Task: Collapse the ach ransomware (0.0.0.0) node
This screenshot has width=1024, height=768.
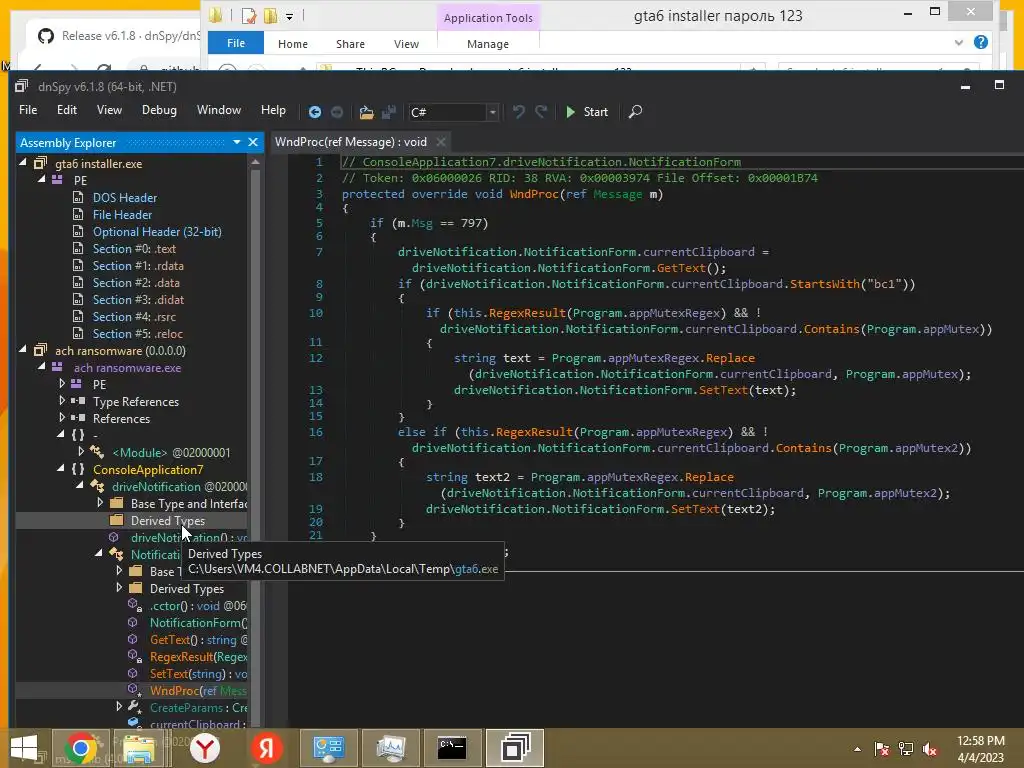Action: tap(23, 349)
